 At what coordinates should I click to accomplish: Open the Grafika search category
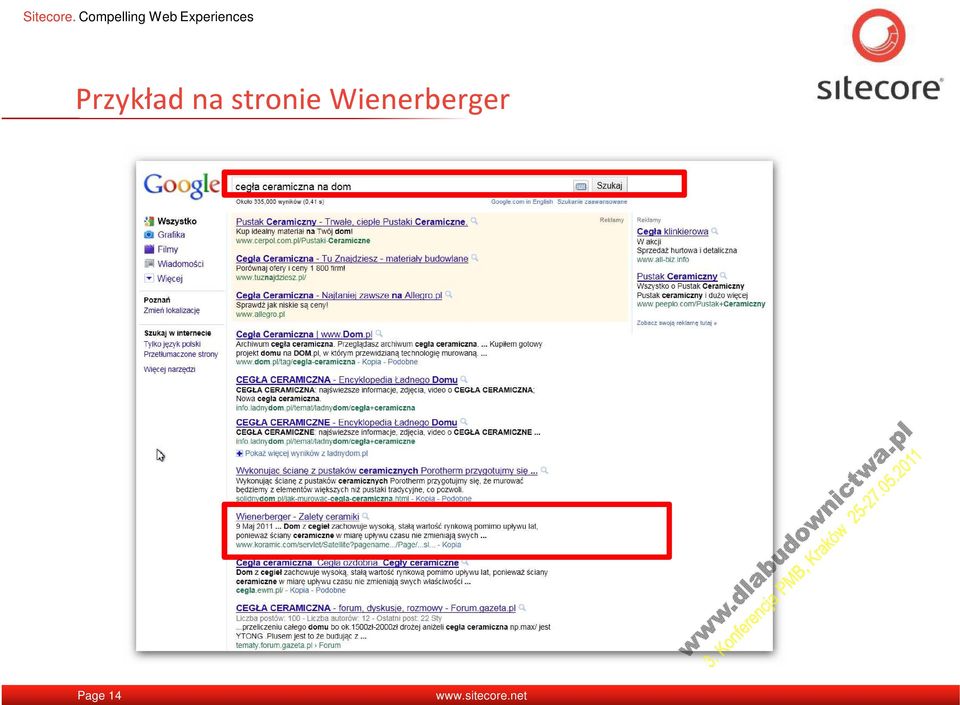(x=171, y=235)
